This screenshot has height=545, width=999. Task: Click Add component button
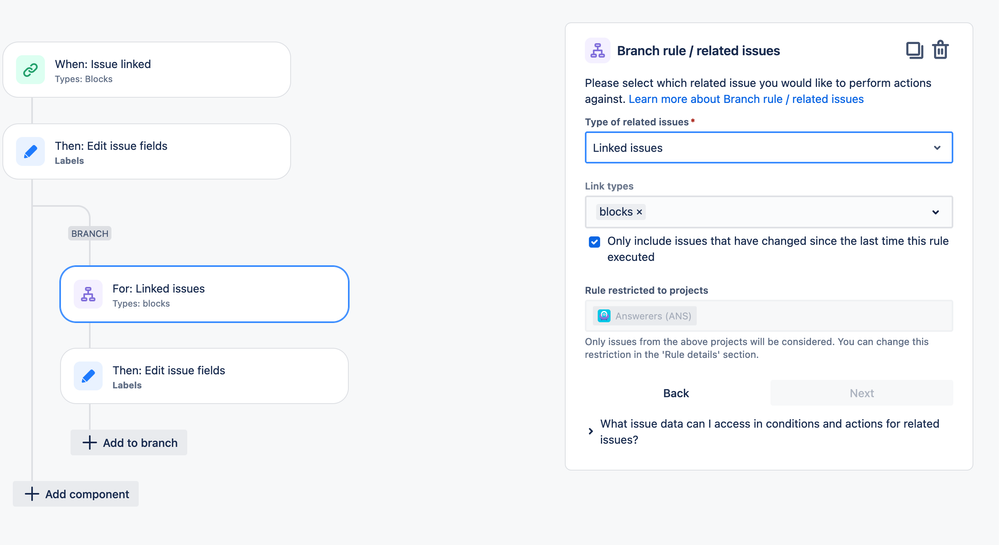click(x=76, y=494)
